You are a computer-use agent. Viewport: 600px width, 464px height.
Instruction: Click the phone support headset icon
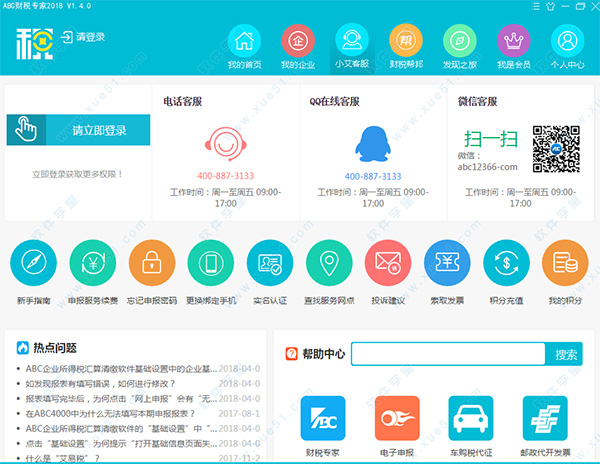pyautogui.click(x=226, y=144)
